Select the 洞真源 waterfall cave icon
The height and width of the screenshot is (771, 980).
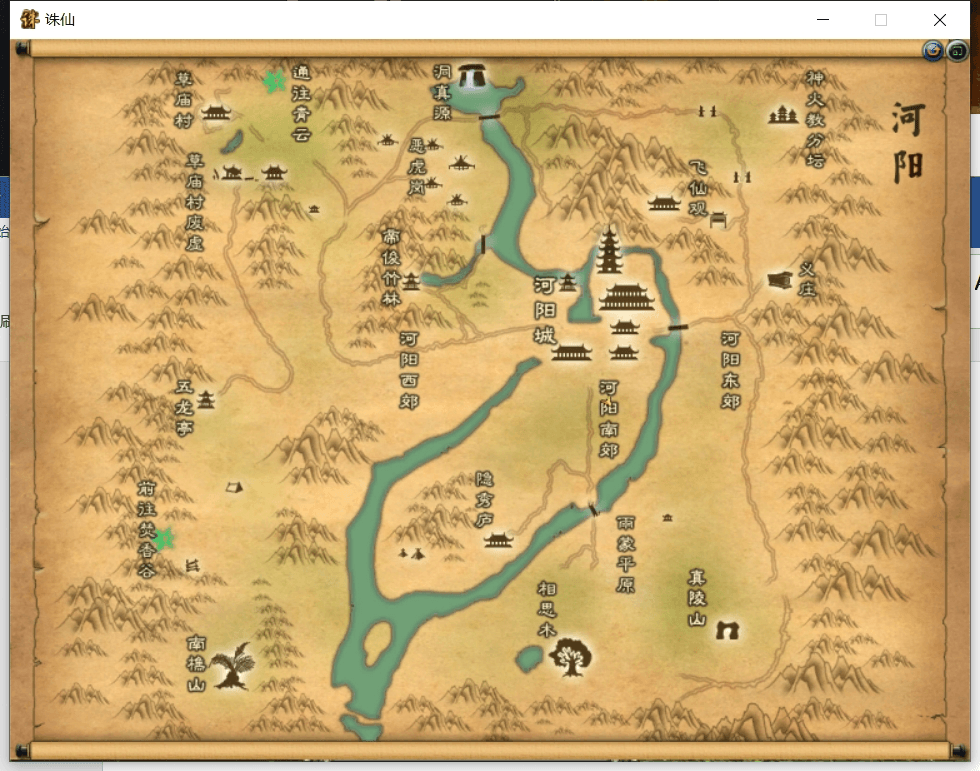coord(473,77)
